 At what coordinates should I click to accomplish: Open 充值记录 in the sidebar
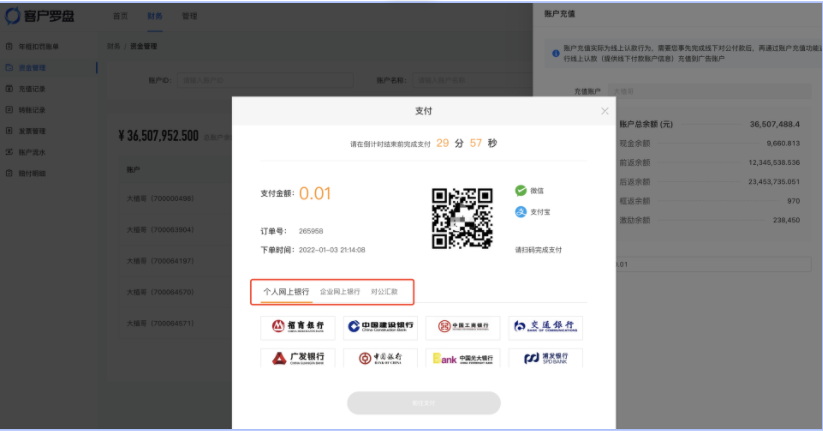(32, 89)
